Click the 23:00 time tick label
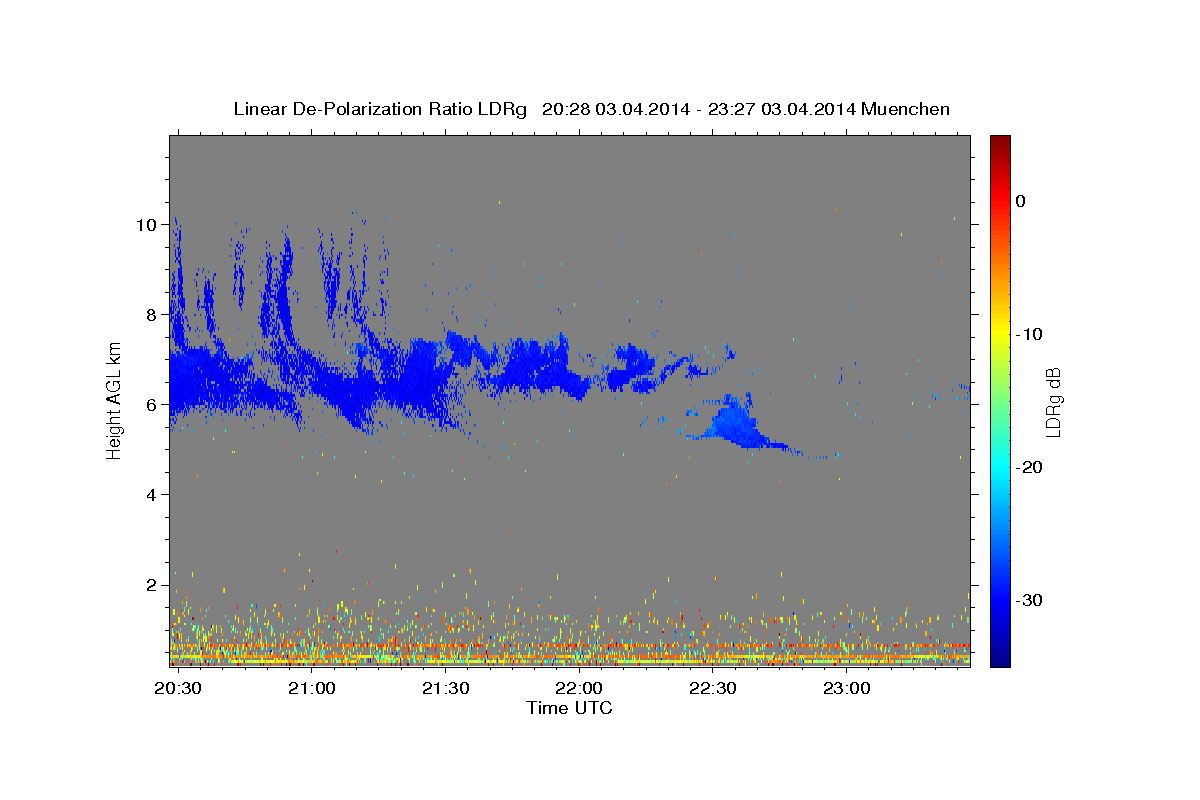The width and height of the screenshot is (1200, 800). click(845, 689)
